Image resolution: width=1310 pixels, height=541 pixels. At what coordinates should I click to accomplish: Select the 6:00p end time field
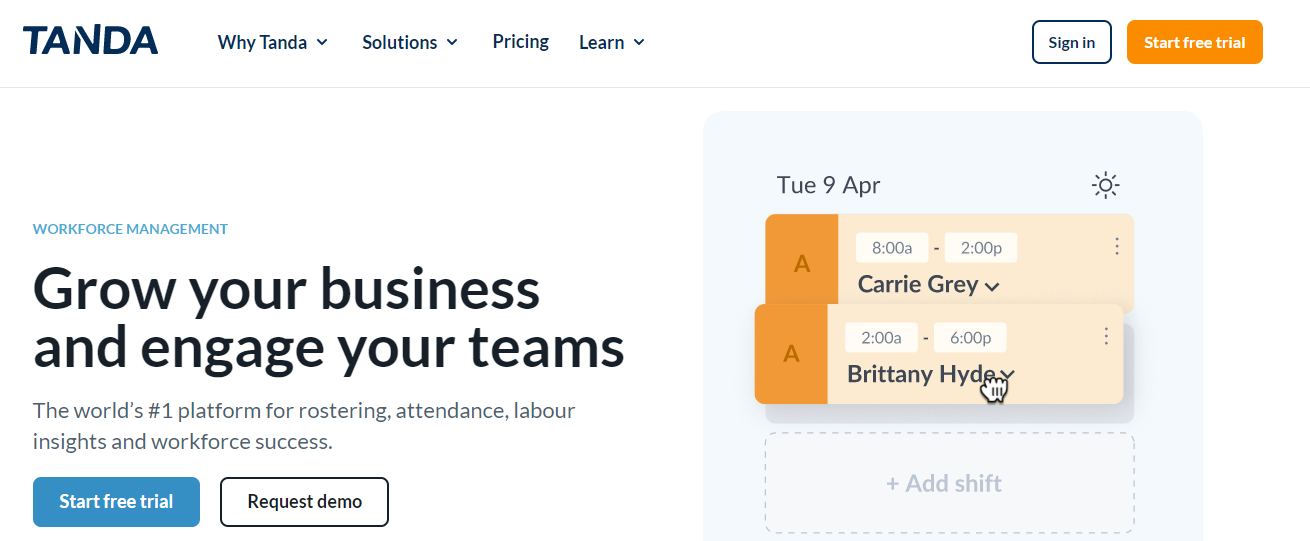970,337
